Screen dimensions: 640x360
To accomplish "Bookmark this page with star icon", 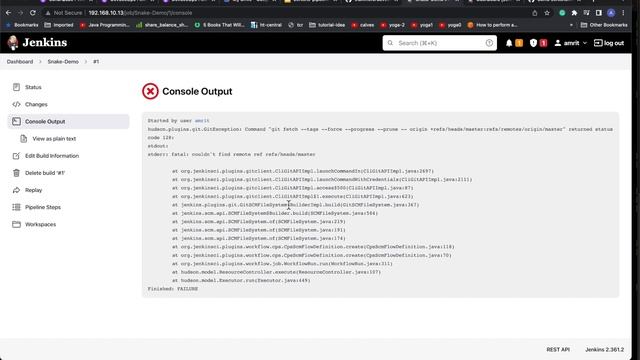I will (547, 13).
